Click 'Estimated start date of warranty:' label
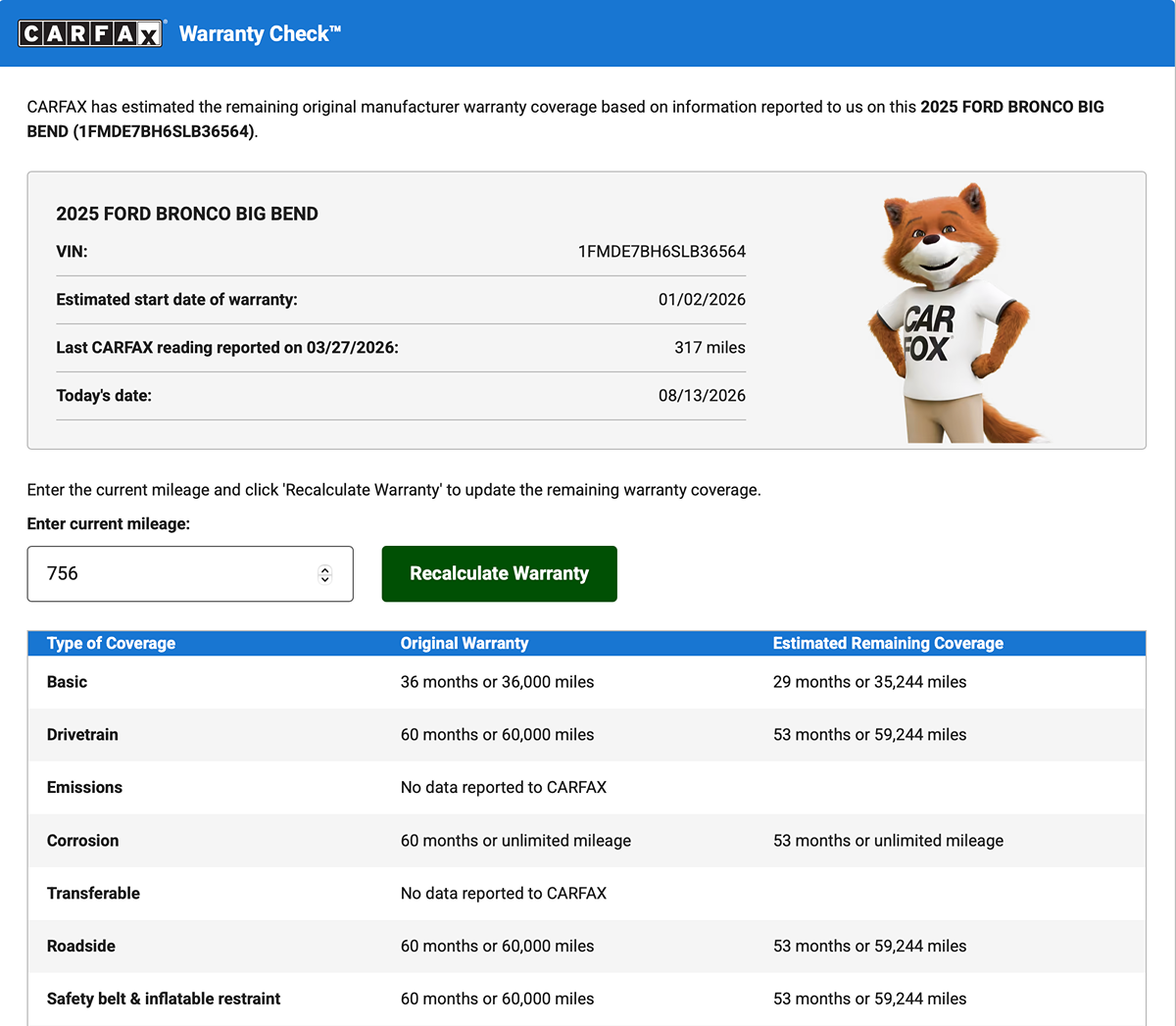Image resolution: width=1176 pixels, height=1026 pixels. (176, 300)
